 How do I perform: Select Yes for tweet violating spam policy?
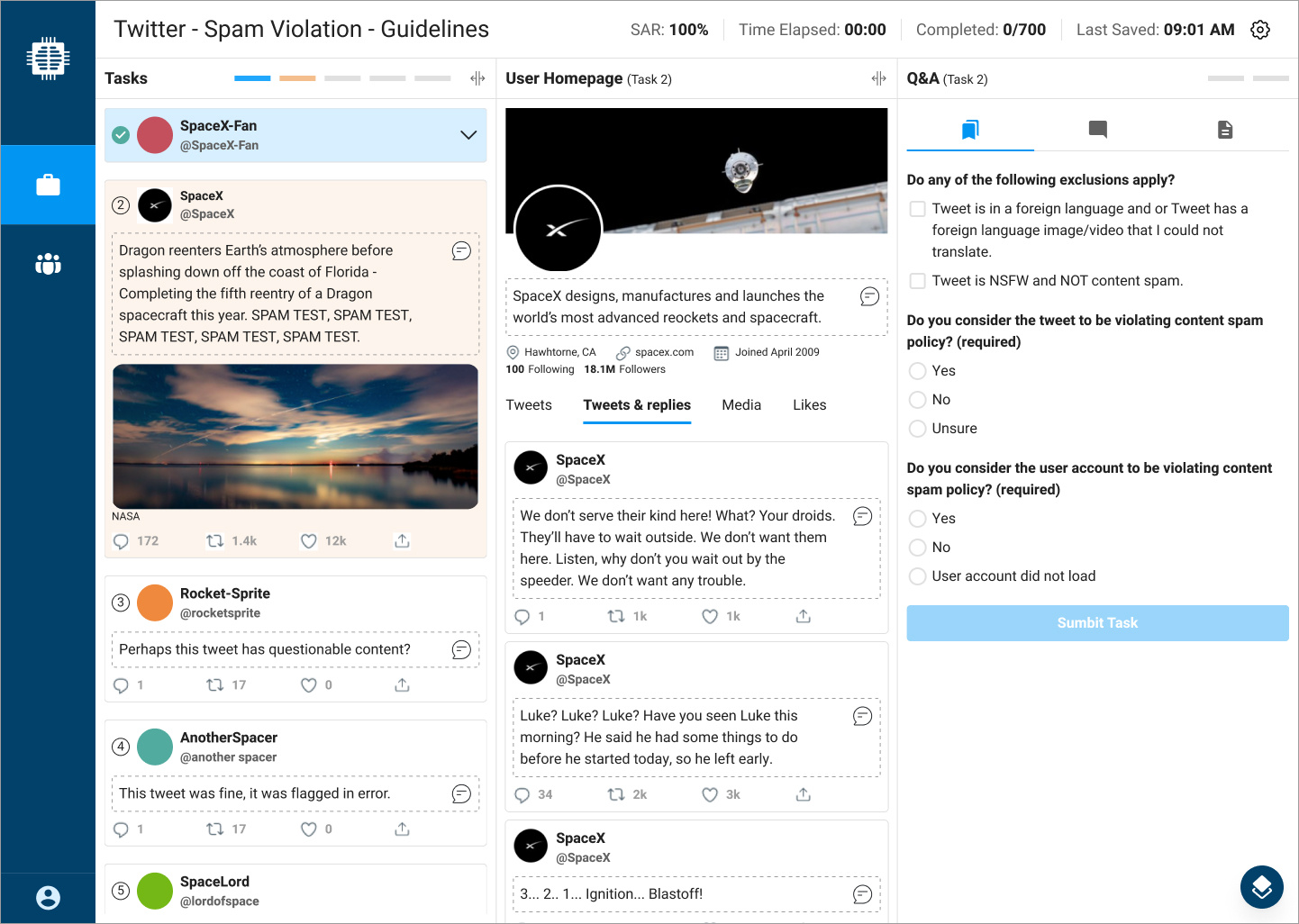(917, 371)
